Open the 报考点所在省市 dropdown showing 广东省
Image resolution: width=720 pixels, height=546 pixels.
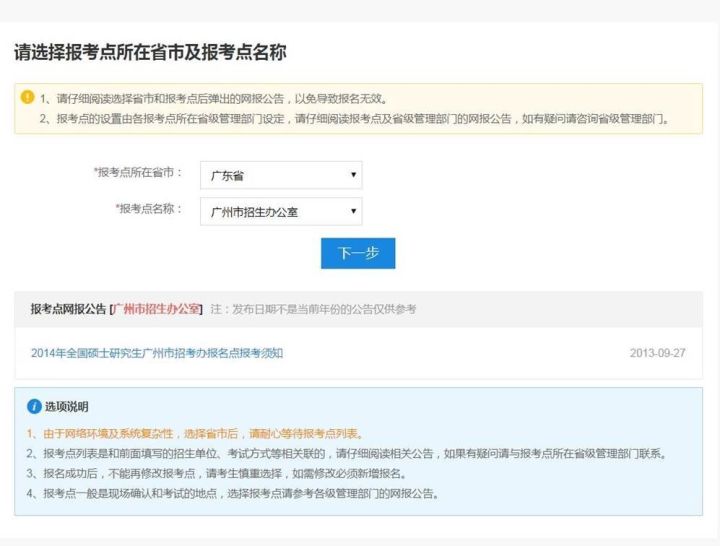point(280,175)
